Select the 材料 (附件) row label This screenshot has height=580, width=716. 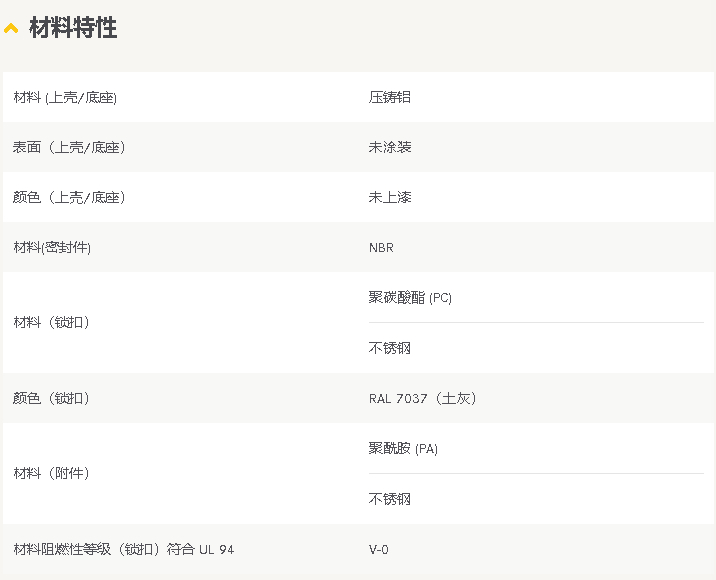pos(51,473)
